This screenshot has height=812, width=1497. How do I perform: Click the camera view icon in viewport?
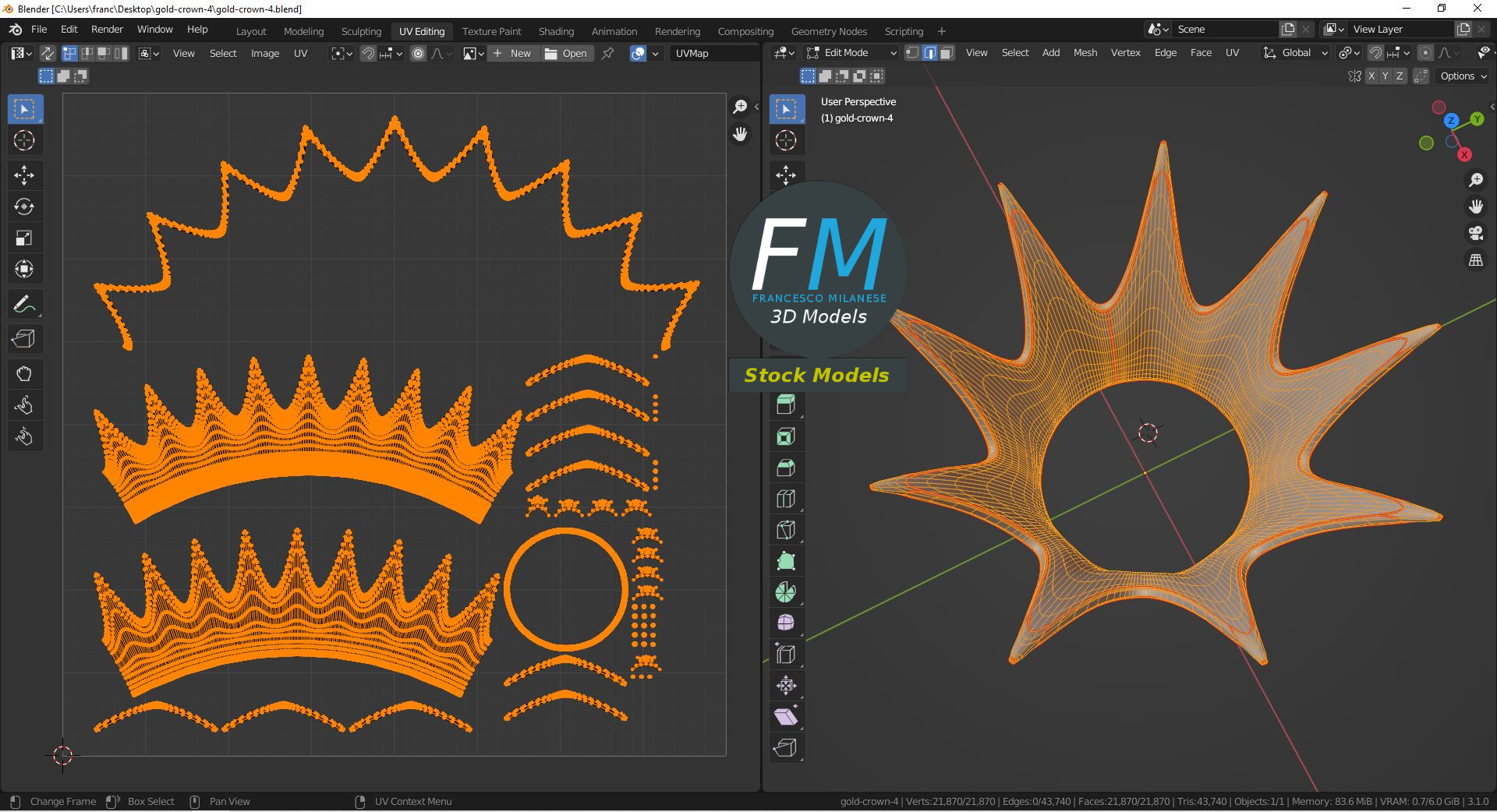(x=1475, y=233)
